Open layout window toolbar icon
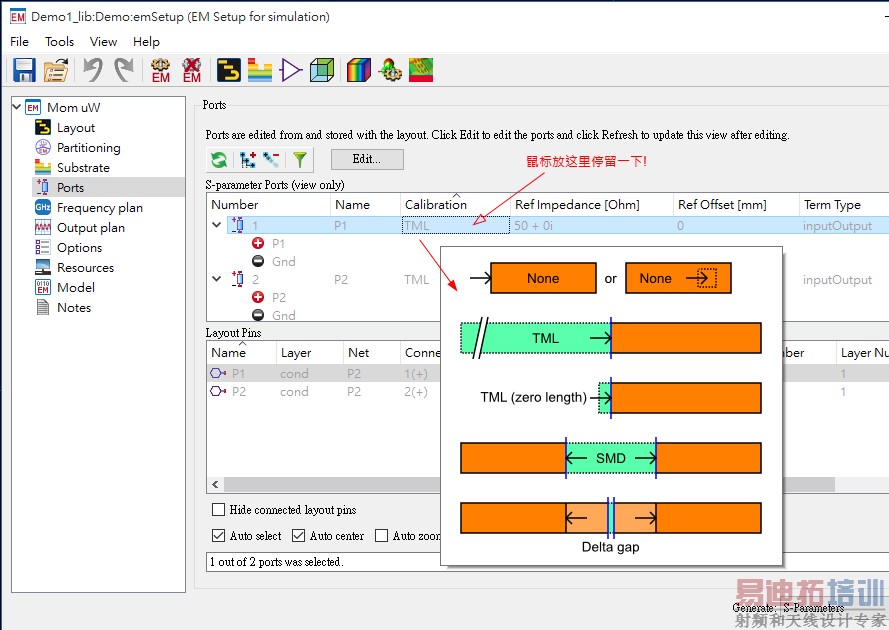This screenshot has width=889, height=630. [228, 70]
